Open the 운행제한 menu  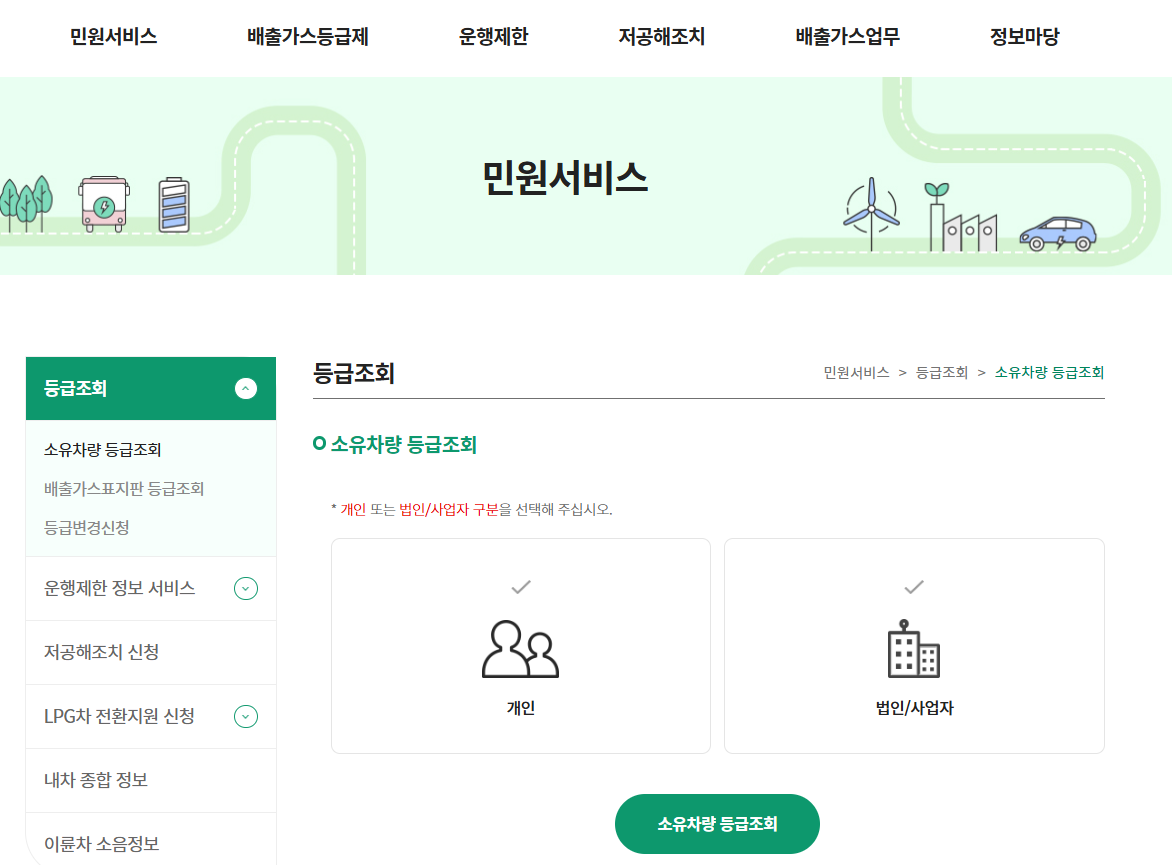click(x=494, y=36)
